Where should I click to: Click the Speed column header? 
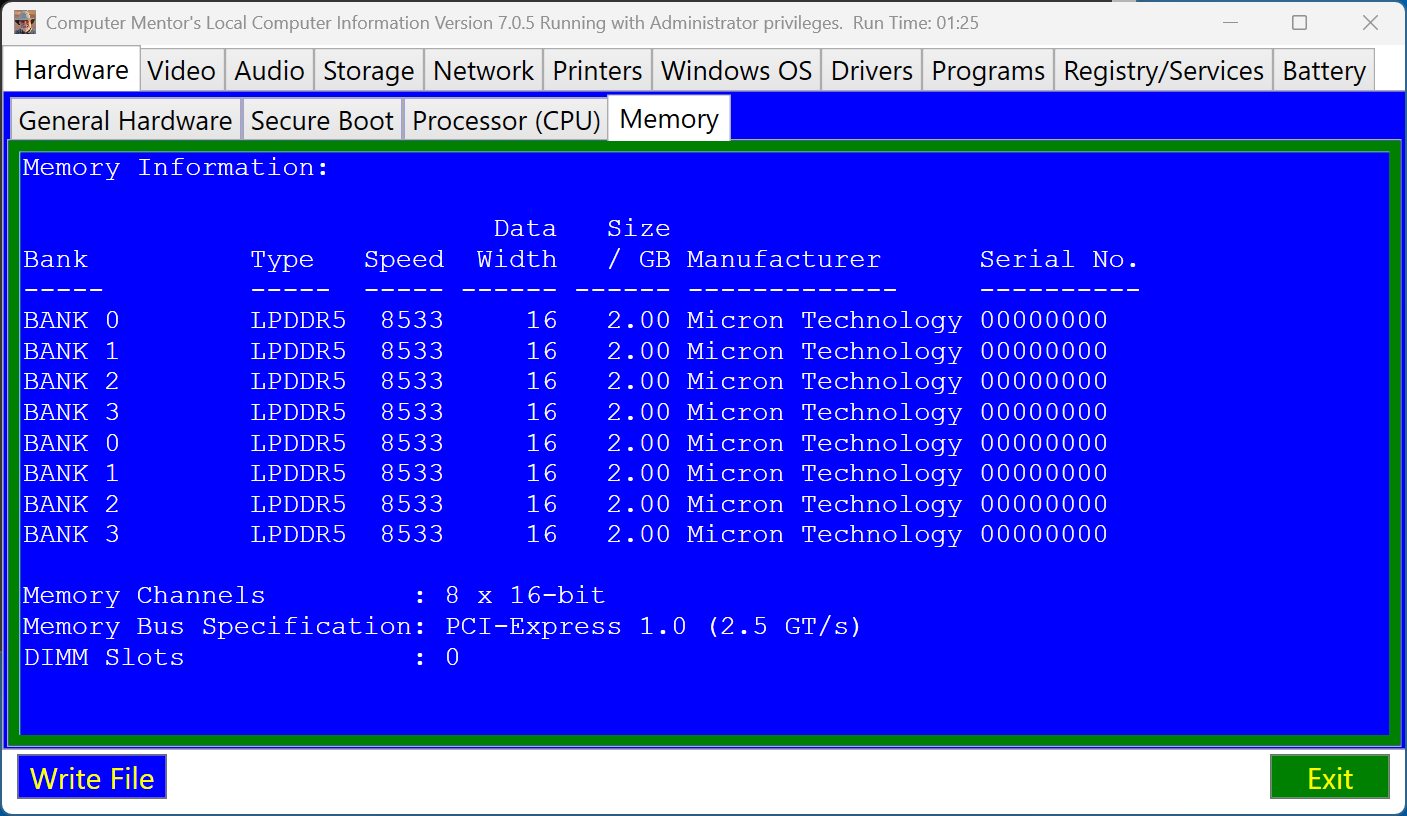[404, 260]
